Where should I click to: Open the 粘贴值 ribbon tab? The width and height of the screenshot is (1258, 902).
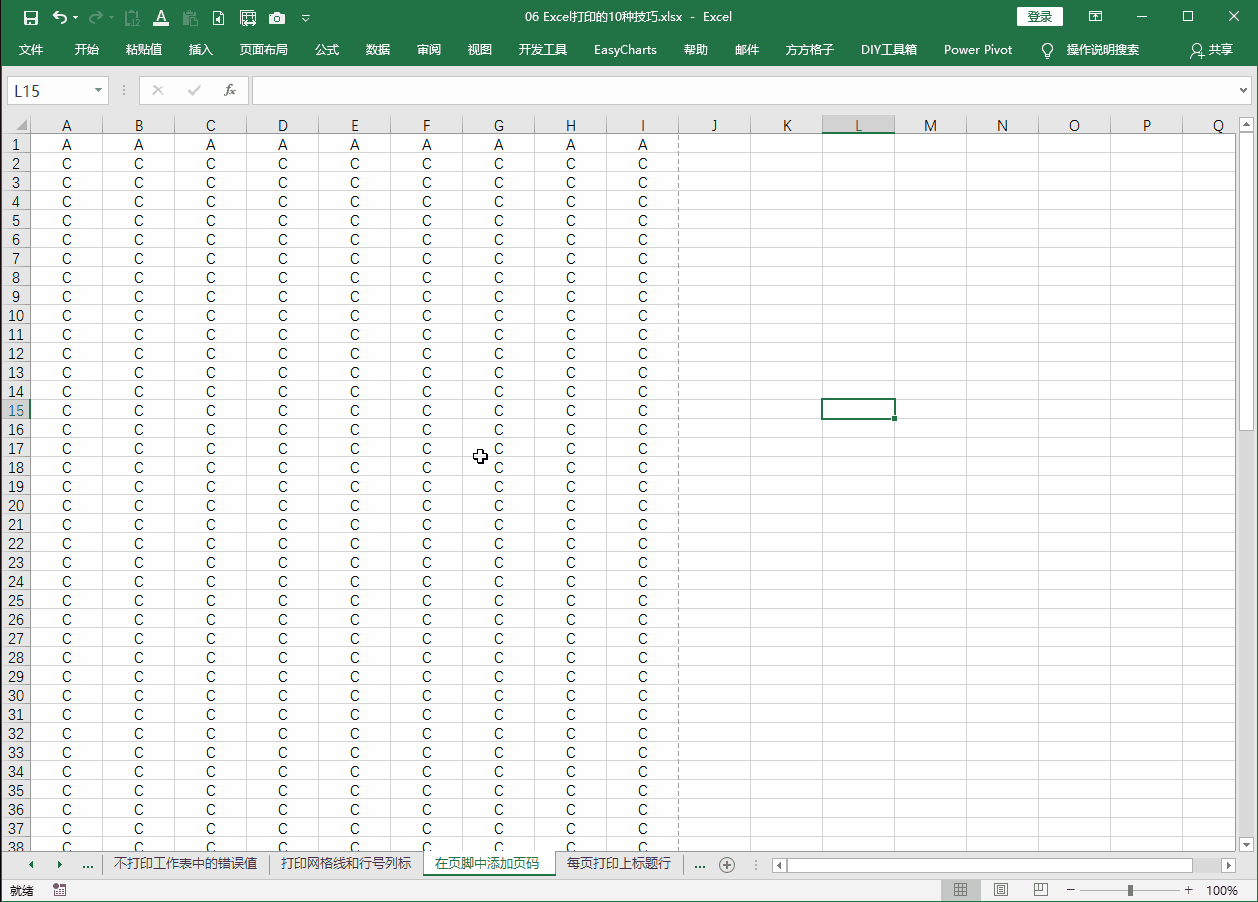point(144,50)
